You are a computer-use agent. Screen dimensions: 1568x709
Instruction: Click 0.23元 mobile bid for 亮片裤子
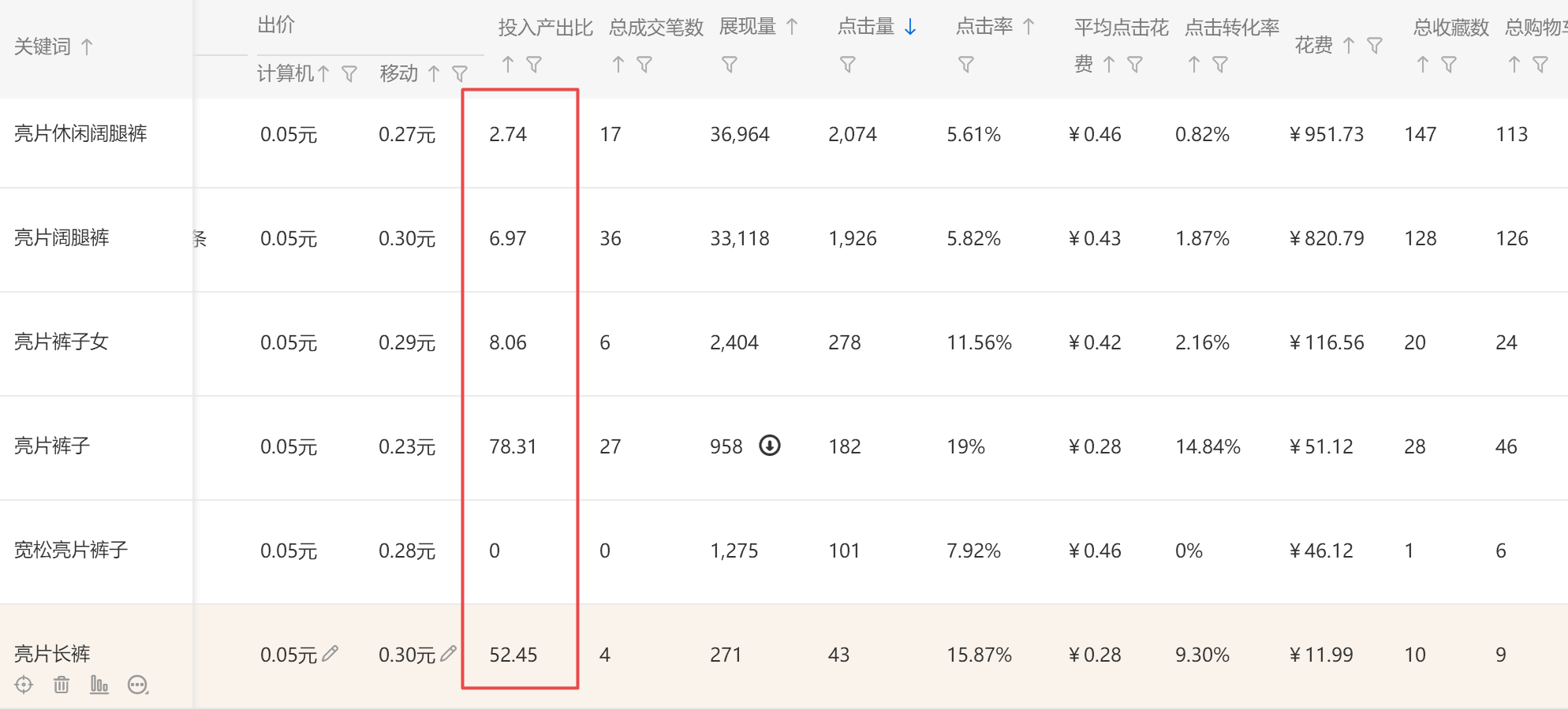[407, 446]
